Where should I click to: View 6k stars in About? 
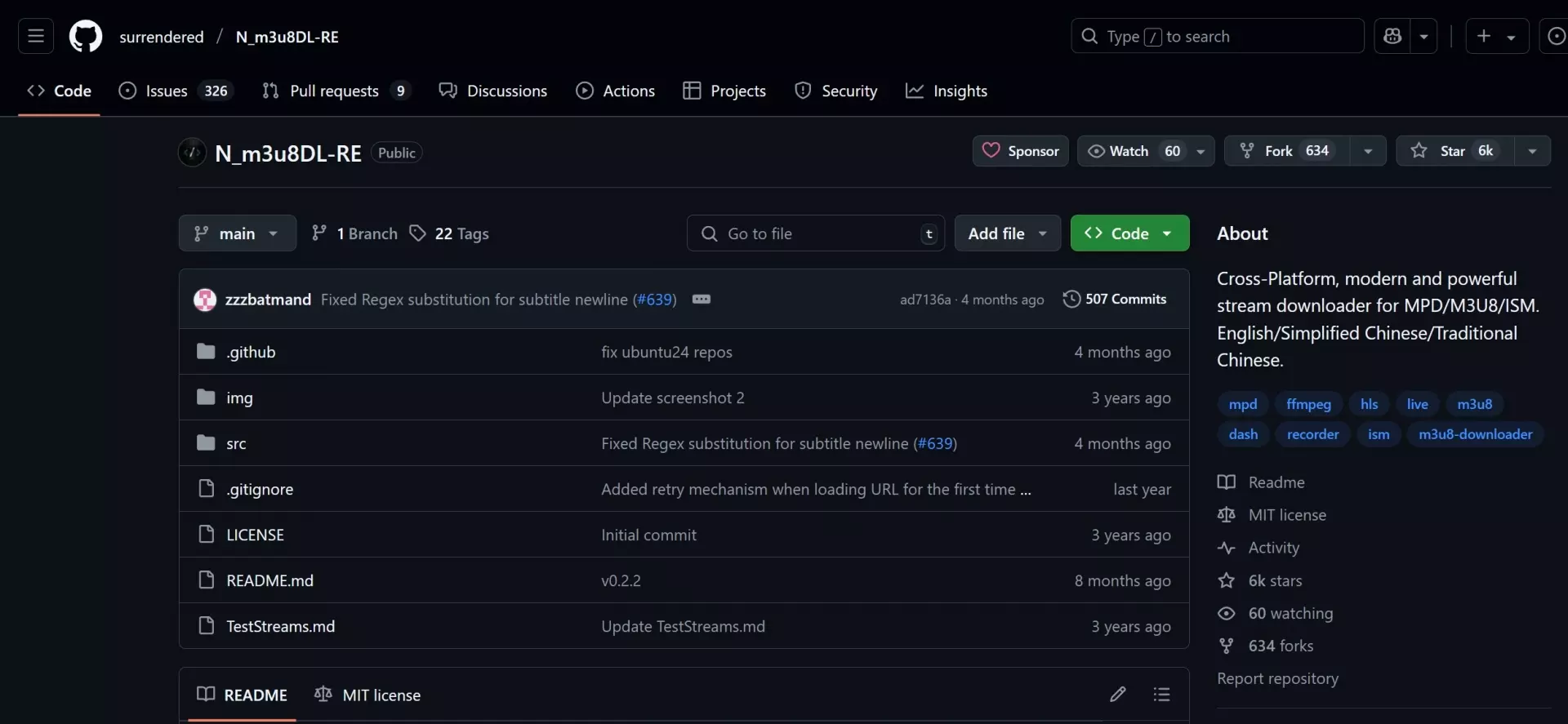(x=1260, y=580)
